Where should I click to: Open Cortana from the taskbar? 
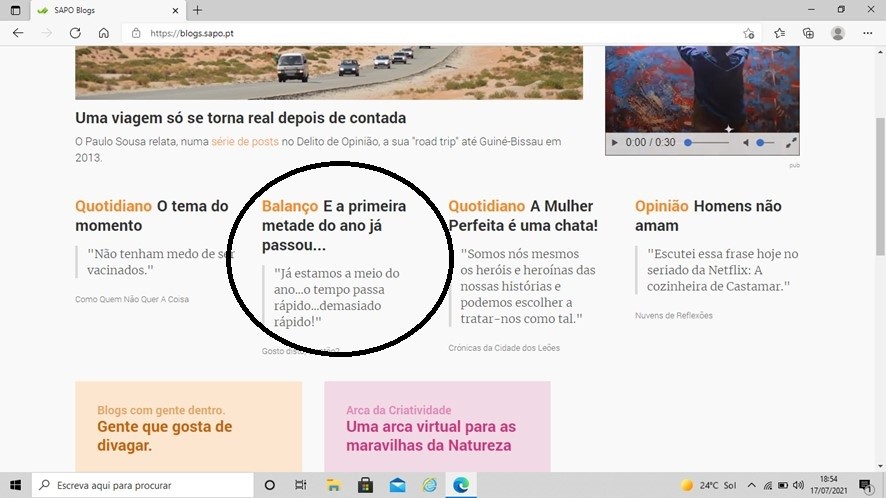coord(270,485)
